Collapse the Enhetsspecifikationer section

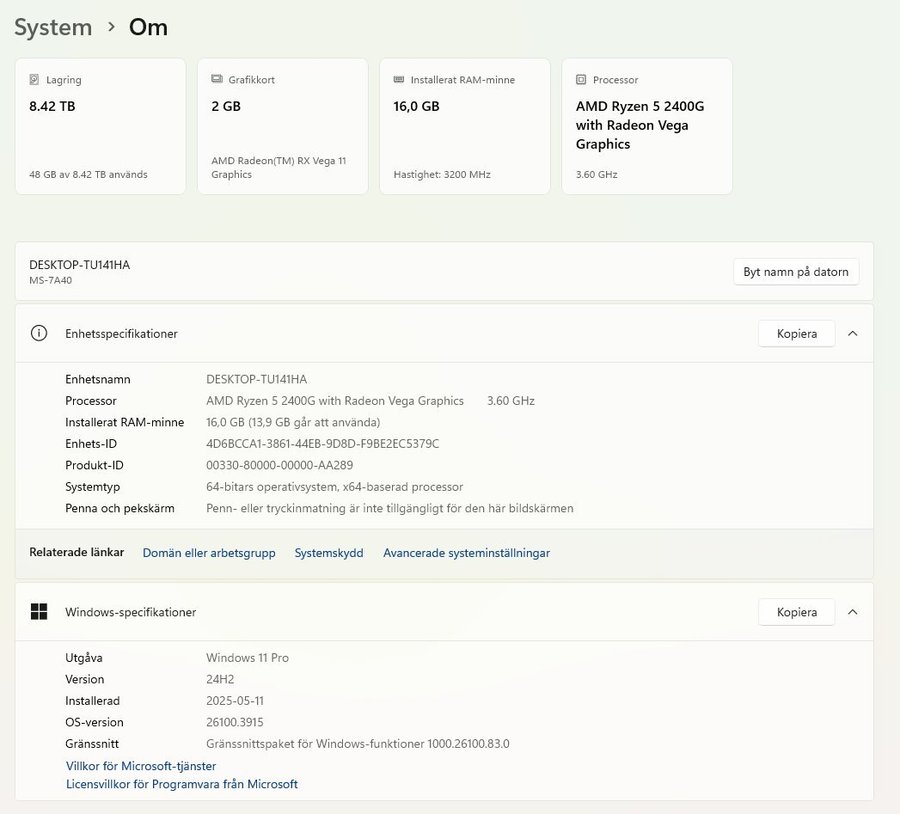click(853, 334)
